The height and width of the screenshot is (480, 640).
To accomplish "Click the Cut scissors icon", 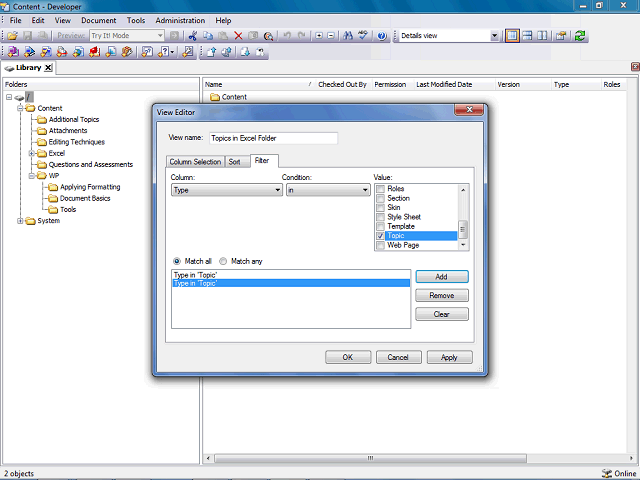I will 193,36.
